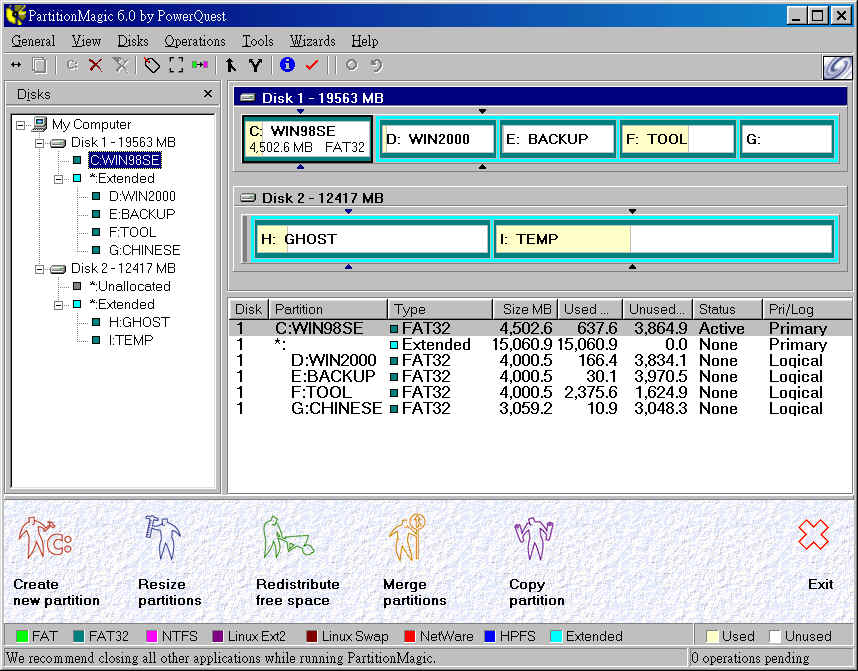Open the General menu
Image resolution: width=858 pixels, height=671 pixels.
tap(33, 41)
